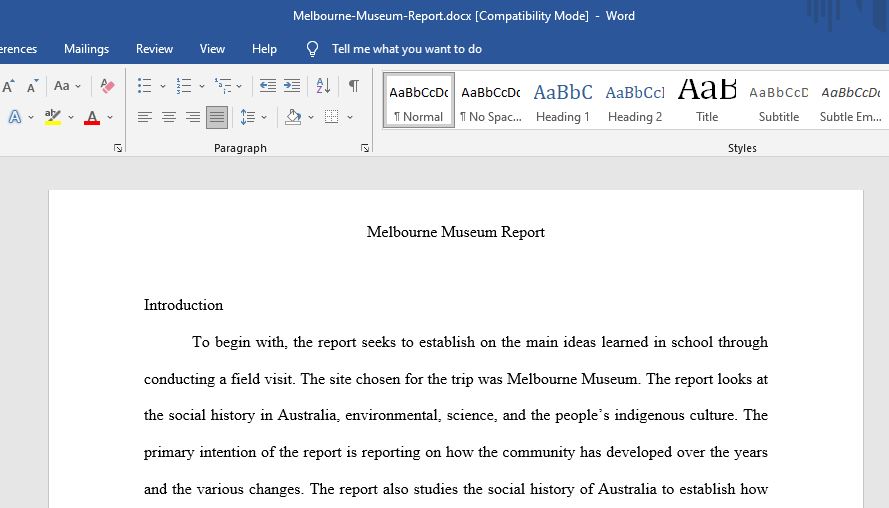Apply the No Spacing style
The height and width of the screenshot is (508, 889).
pyautogui.click(x=491, y=100)
